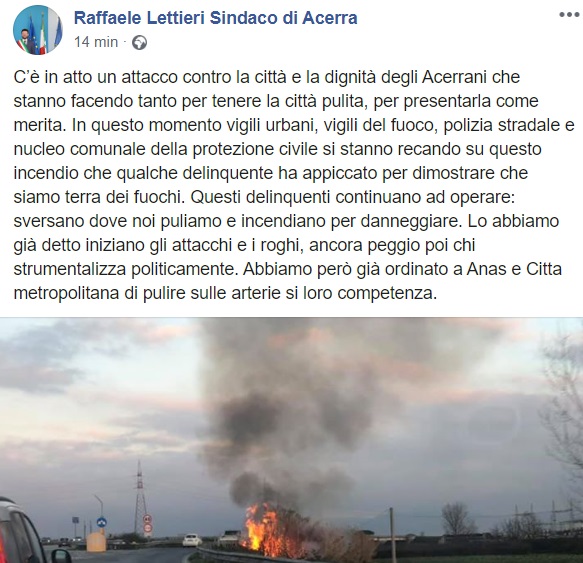Viewport: 583px width, 563px height.
Task: Open the mayor's round profile picture
Action: tap(38, 30)
